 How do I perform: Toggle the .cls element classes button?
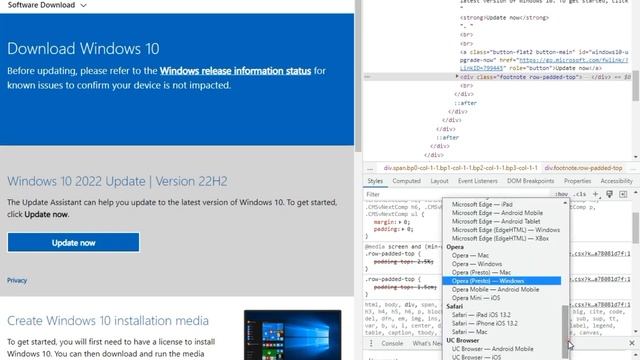click(x=580, y=194)
